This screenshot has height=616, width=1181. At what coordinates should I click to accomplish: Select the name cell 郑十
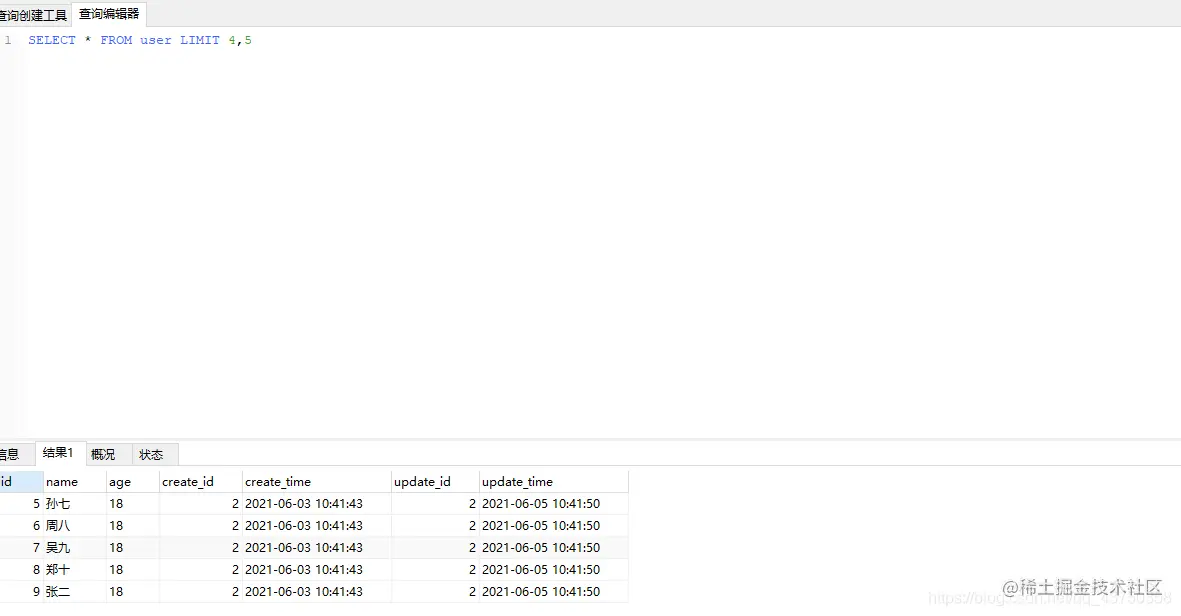tap(75, 569)
